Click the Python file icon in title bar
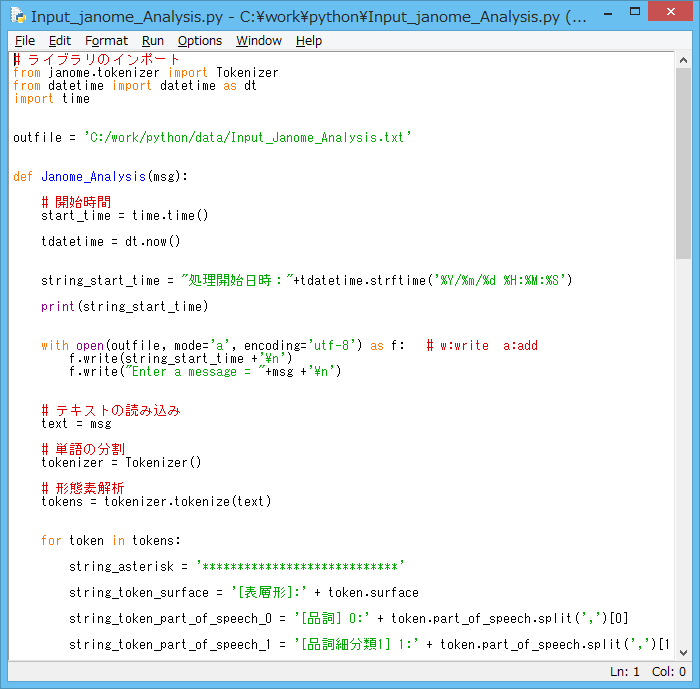Viewport: 700px width, 689px height. coord(18,17)
